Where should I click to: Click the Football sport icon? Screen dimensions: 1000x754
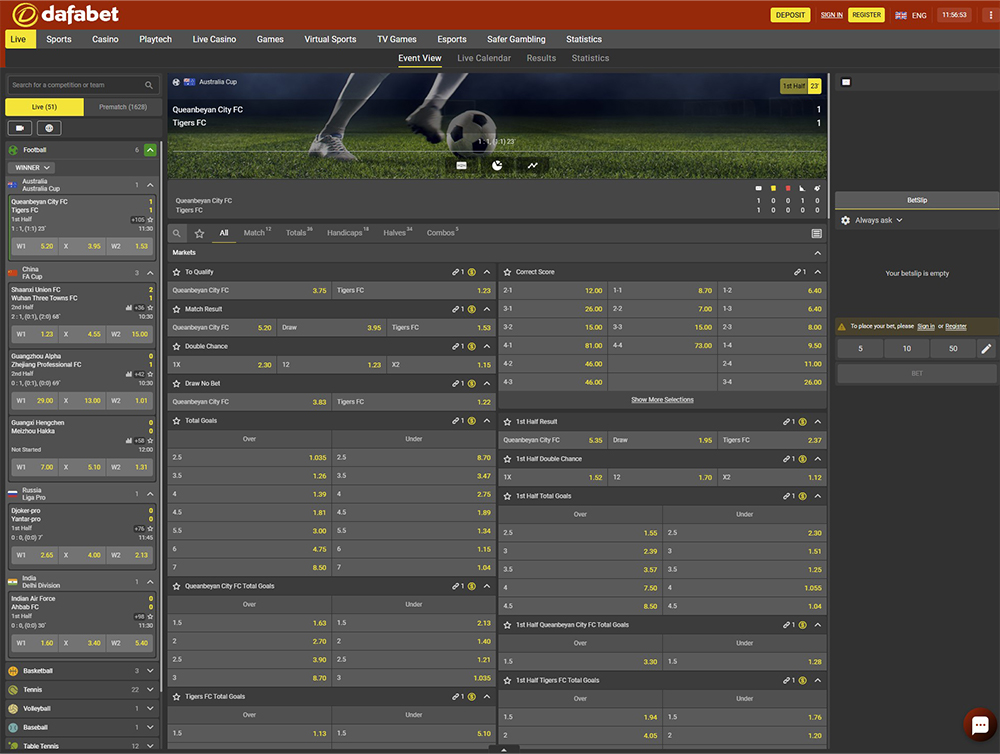pyautogui.click(x=13, y=150)
